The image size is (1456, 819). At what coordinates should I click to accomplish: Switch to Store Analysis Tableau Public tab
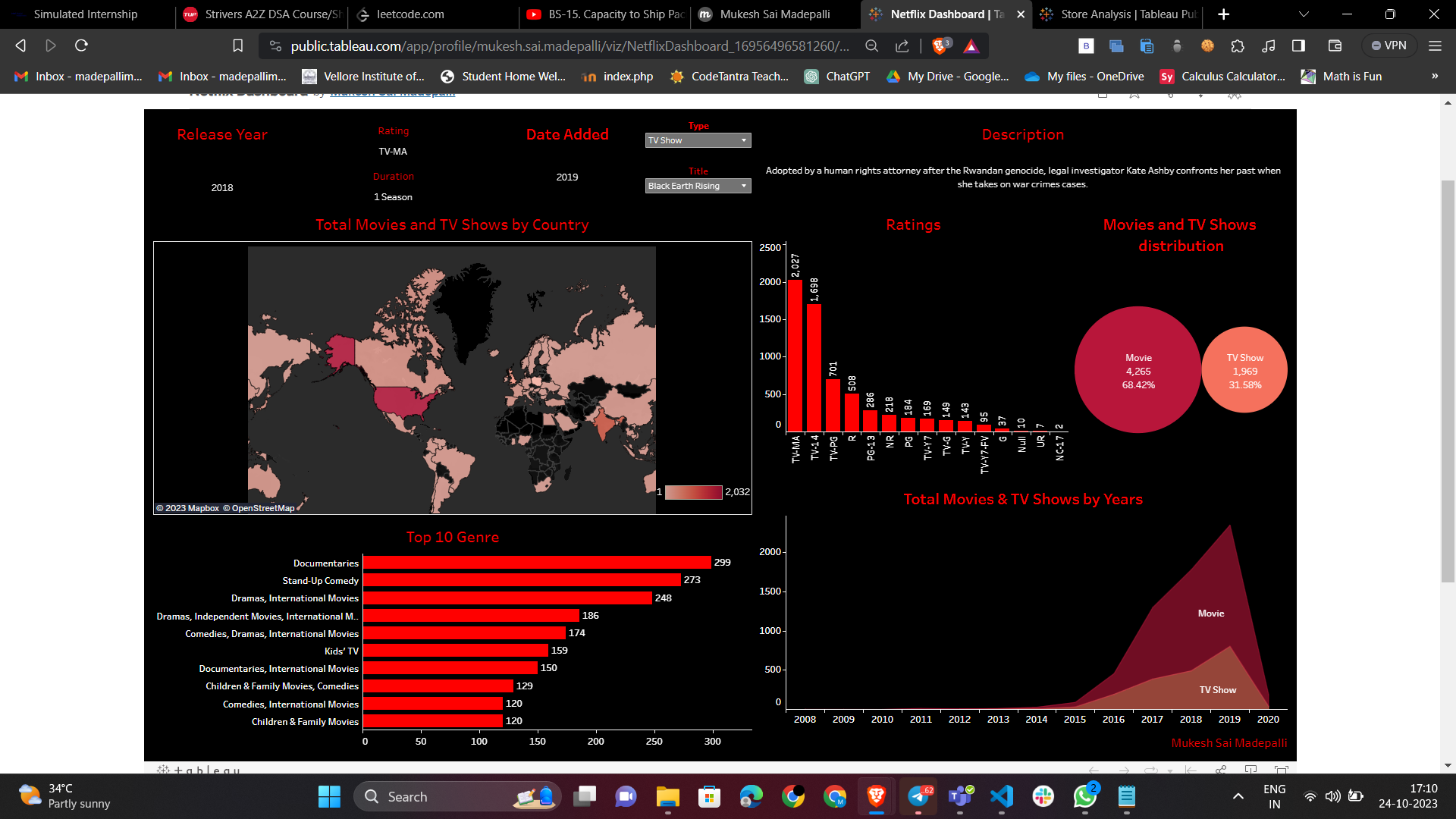1119,14
